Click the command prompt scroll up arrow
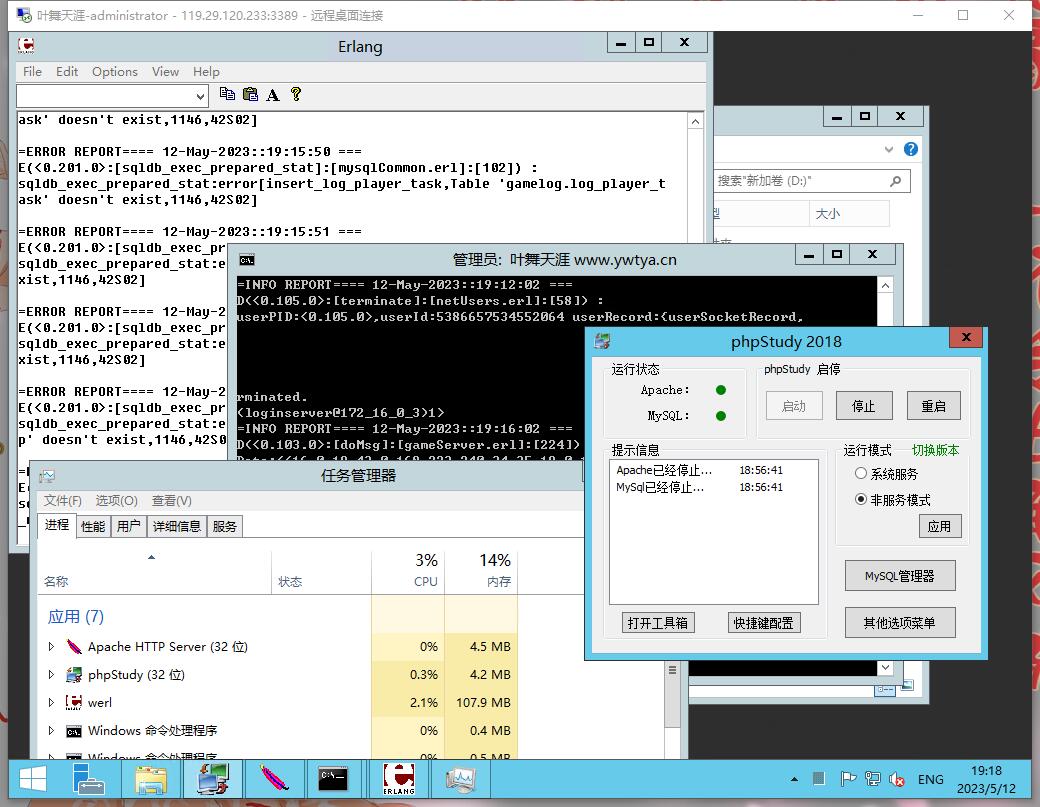1040x807 pixels. click(885, 286)
